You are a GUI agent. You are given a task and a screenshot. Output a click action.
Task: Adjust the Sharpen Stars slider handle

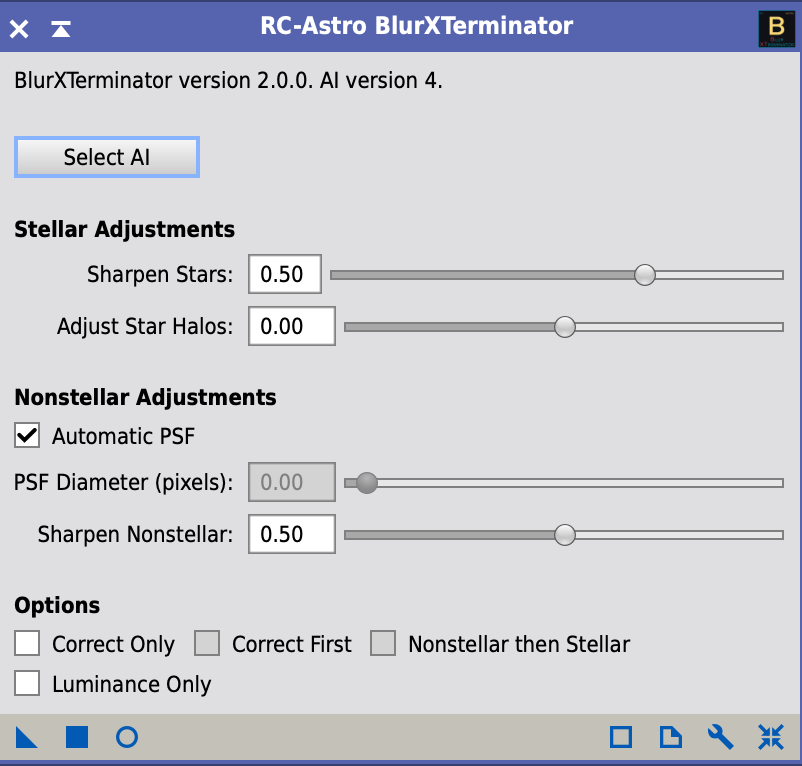(x=644, y=275)
